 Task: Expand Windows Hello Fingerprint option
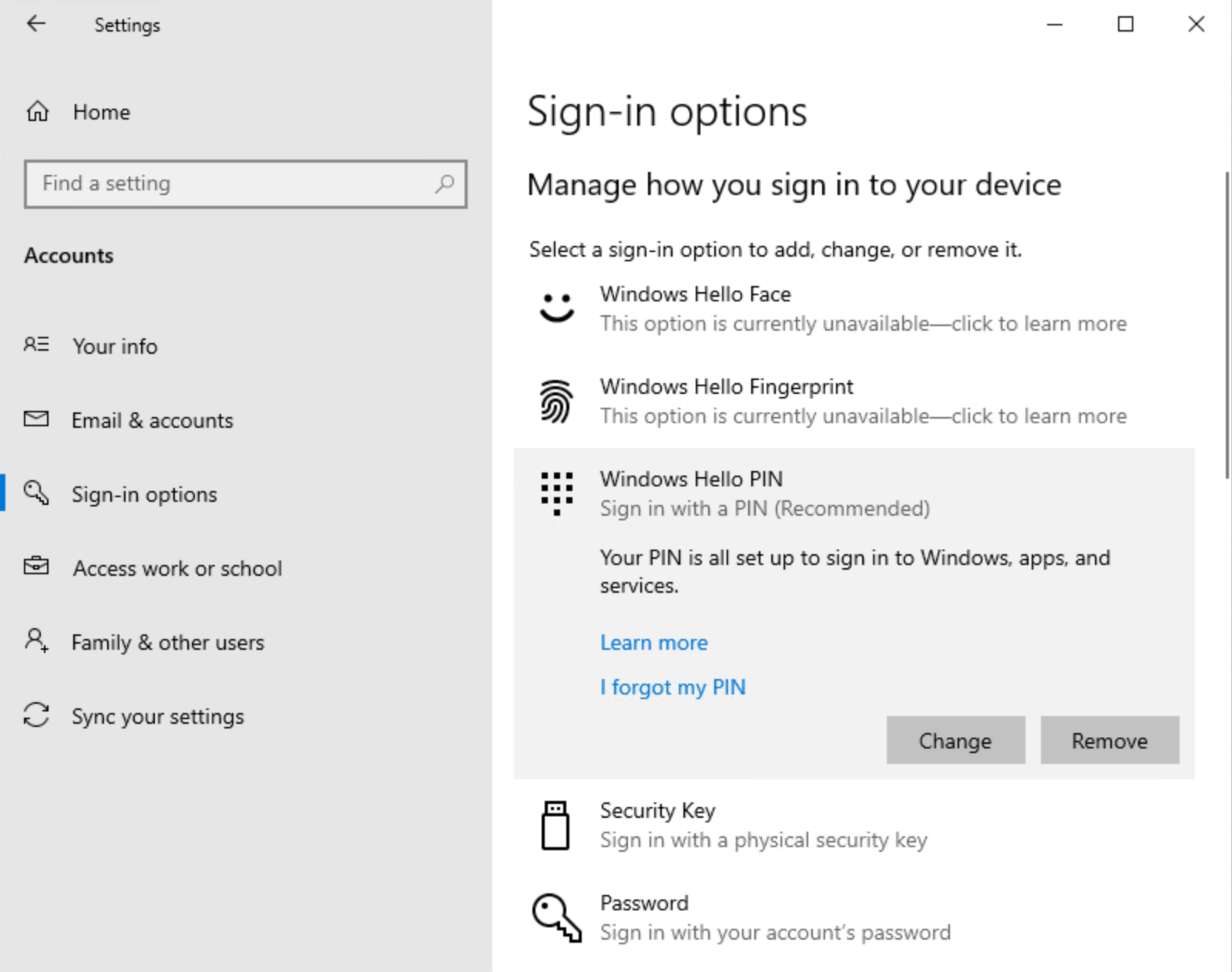854,401
